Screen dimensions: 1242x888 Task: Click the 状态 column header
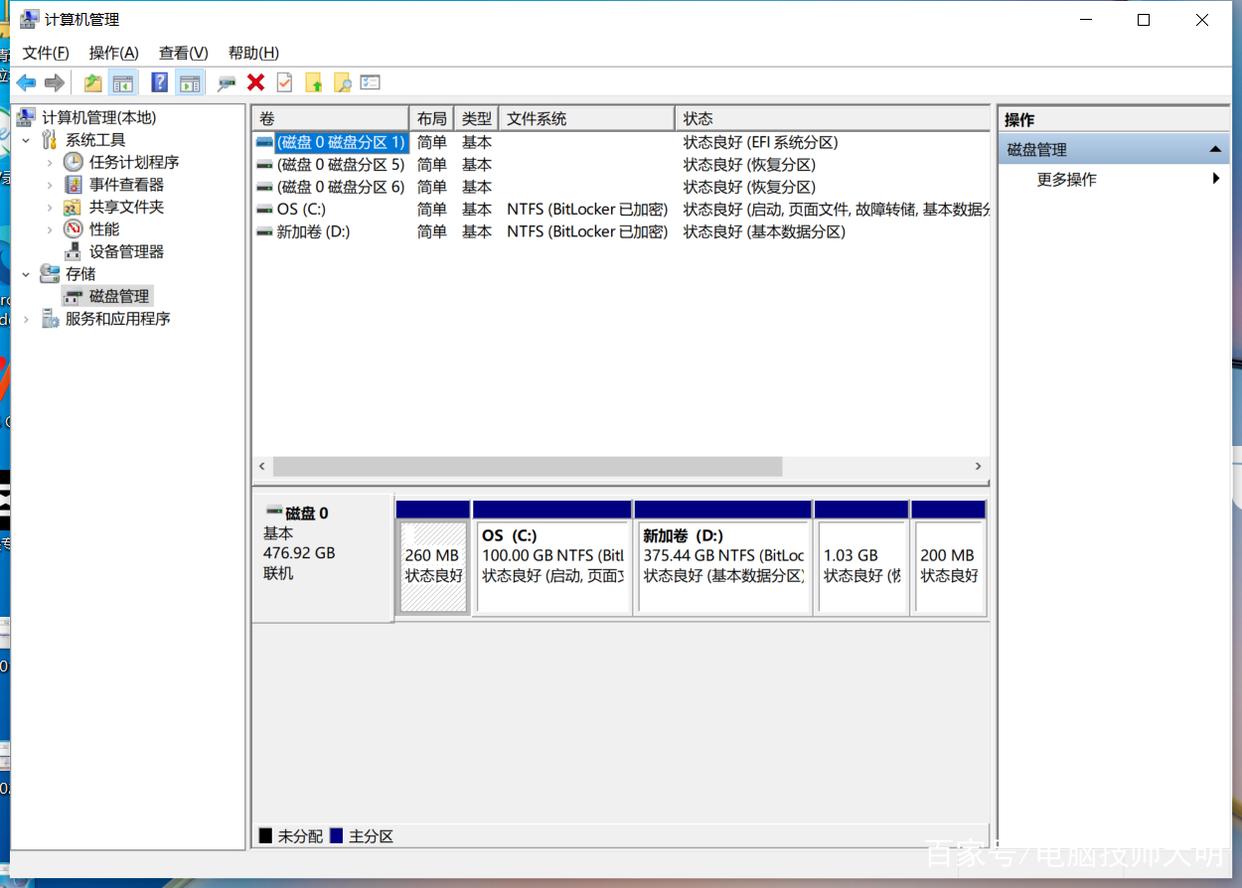click(698, 119)
